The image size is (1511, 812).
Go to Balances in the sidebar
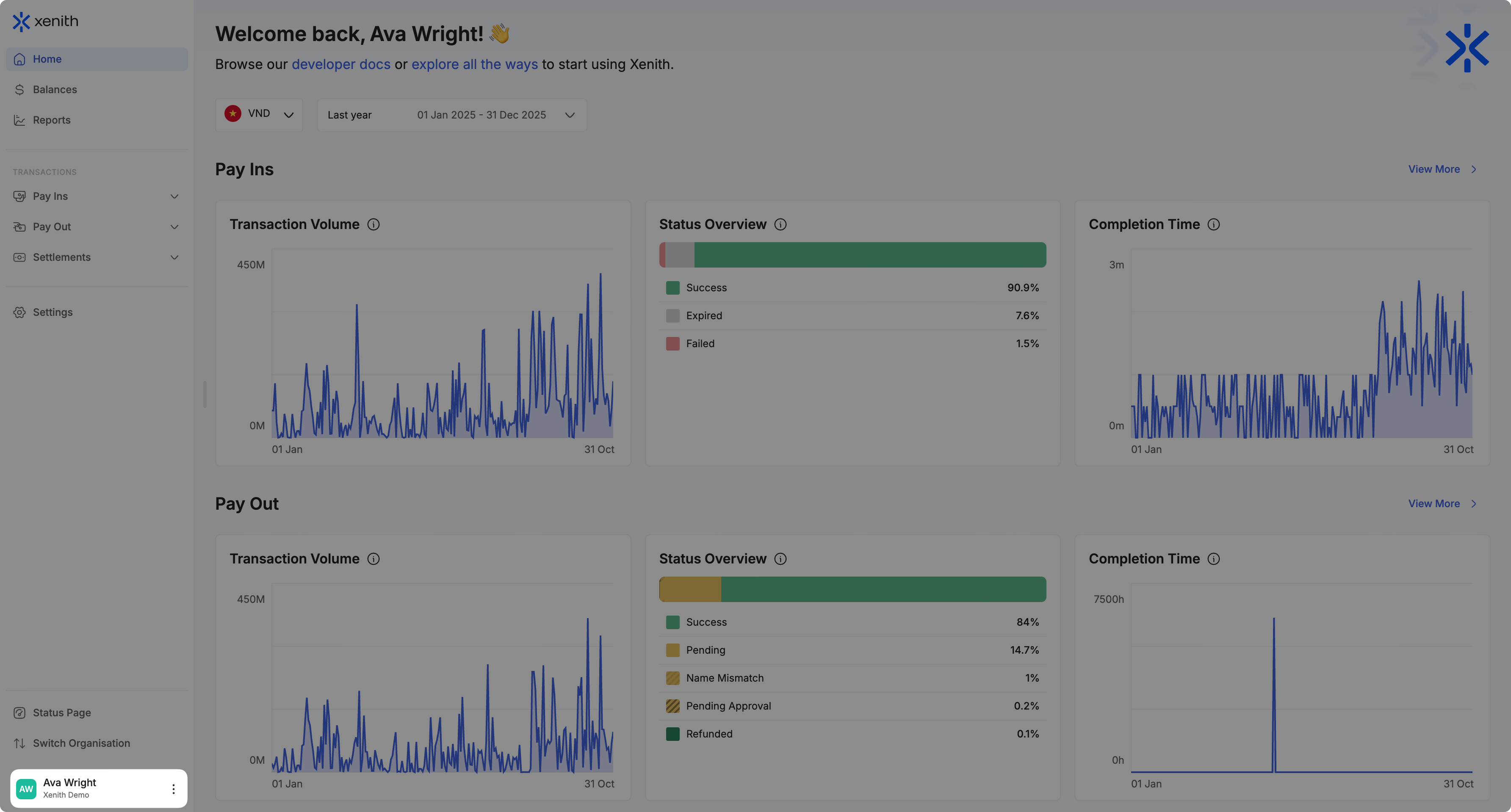click(55, 90)
